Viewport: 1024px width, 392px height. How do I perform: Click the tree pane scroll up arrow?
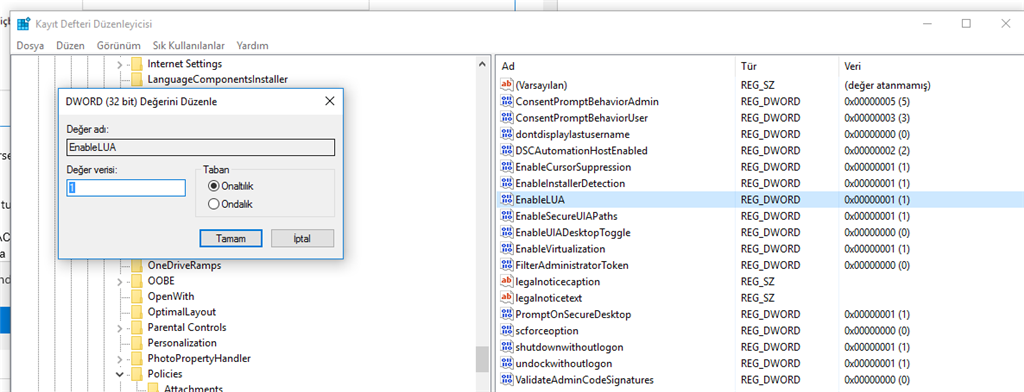pos(483,65)
